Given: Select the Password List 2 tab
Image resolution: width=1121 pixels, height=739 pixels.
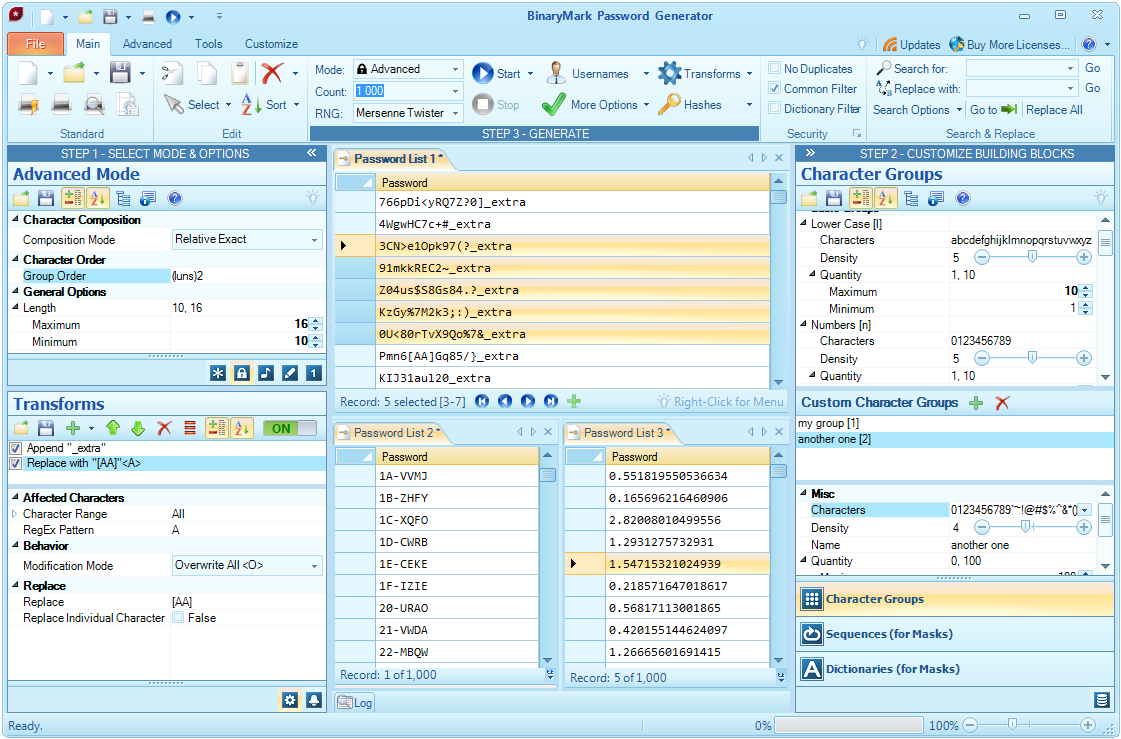Looking at the screenshot, I should (x=393, y=433).
